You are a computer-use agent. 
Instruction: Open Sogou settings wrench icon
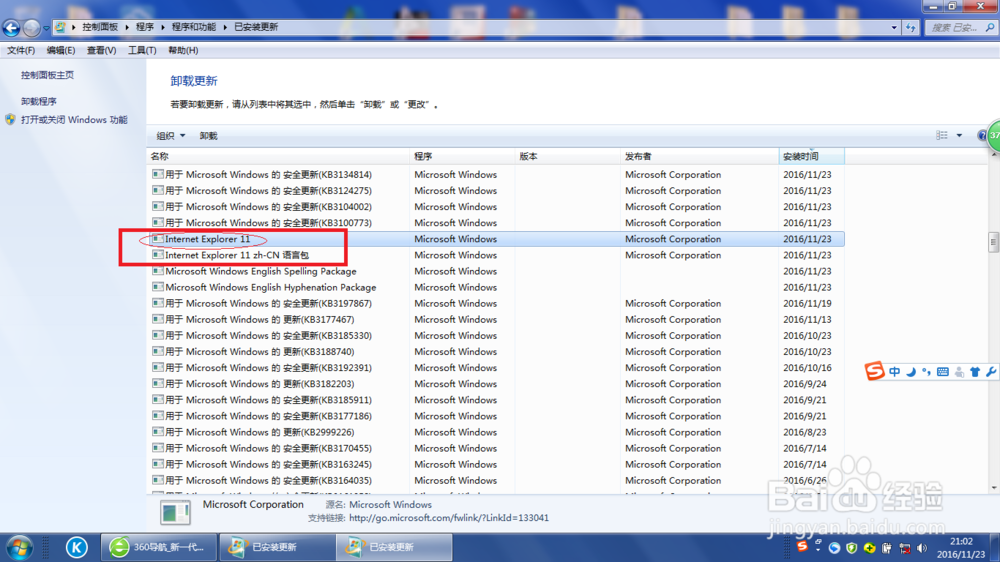[x=990, y=372]
